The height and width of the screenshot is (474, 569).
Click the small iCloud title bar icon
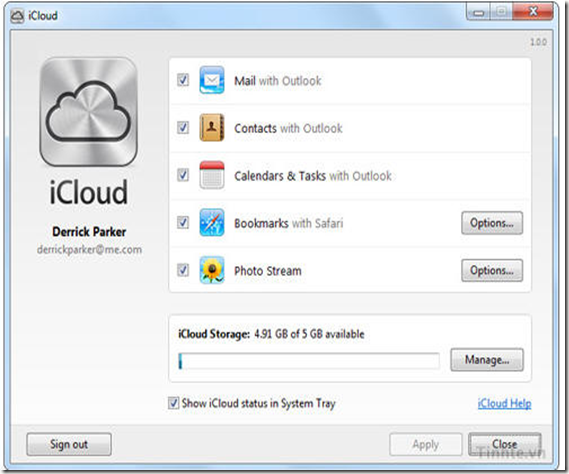[x=17, y=16]
